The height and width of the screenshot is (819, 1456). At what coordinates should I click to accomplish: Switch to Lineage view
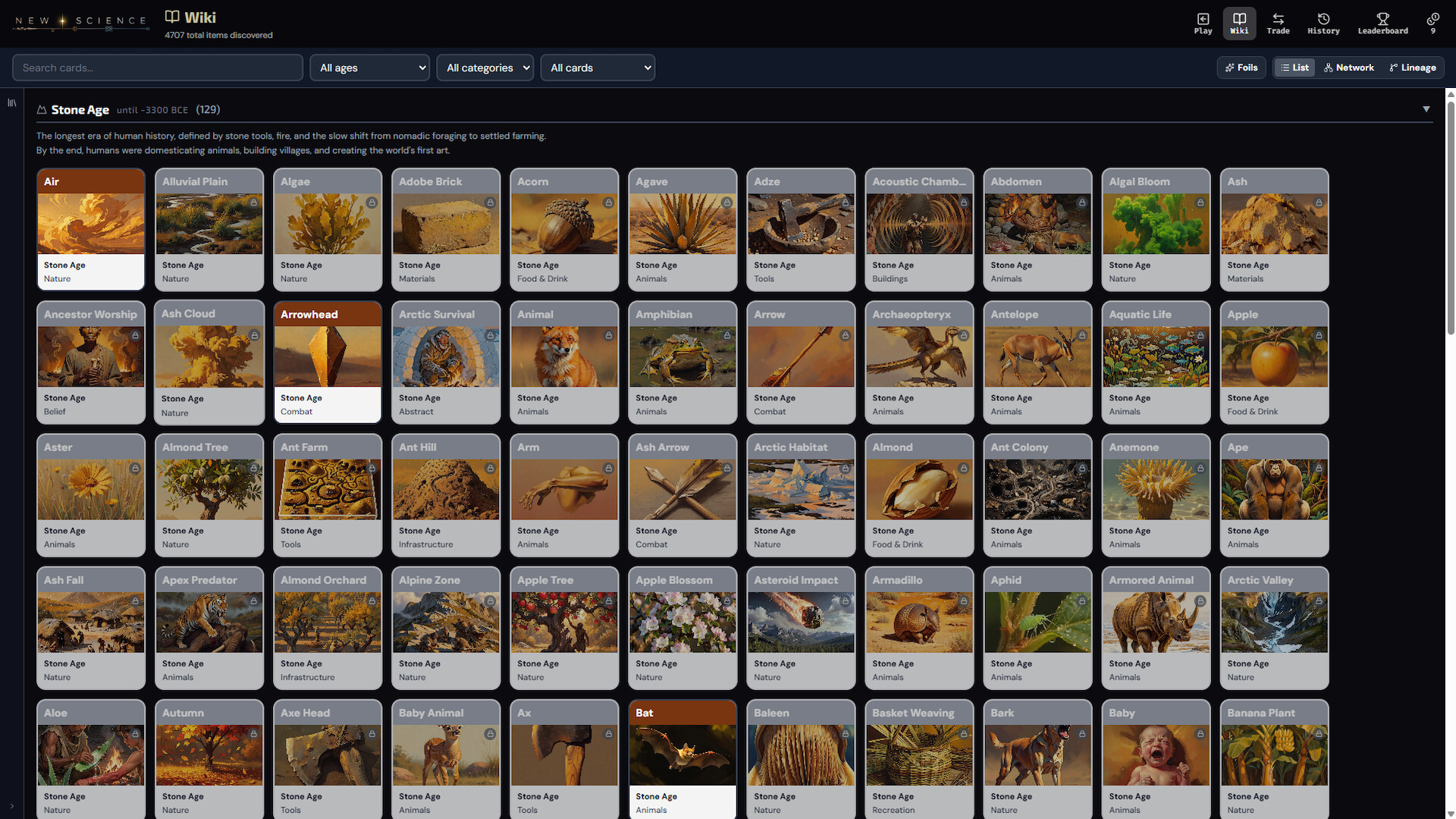[x=1413, y=67]
